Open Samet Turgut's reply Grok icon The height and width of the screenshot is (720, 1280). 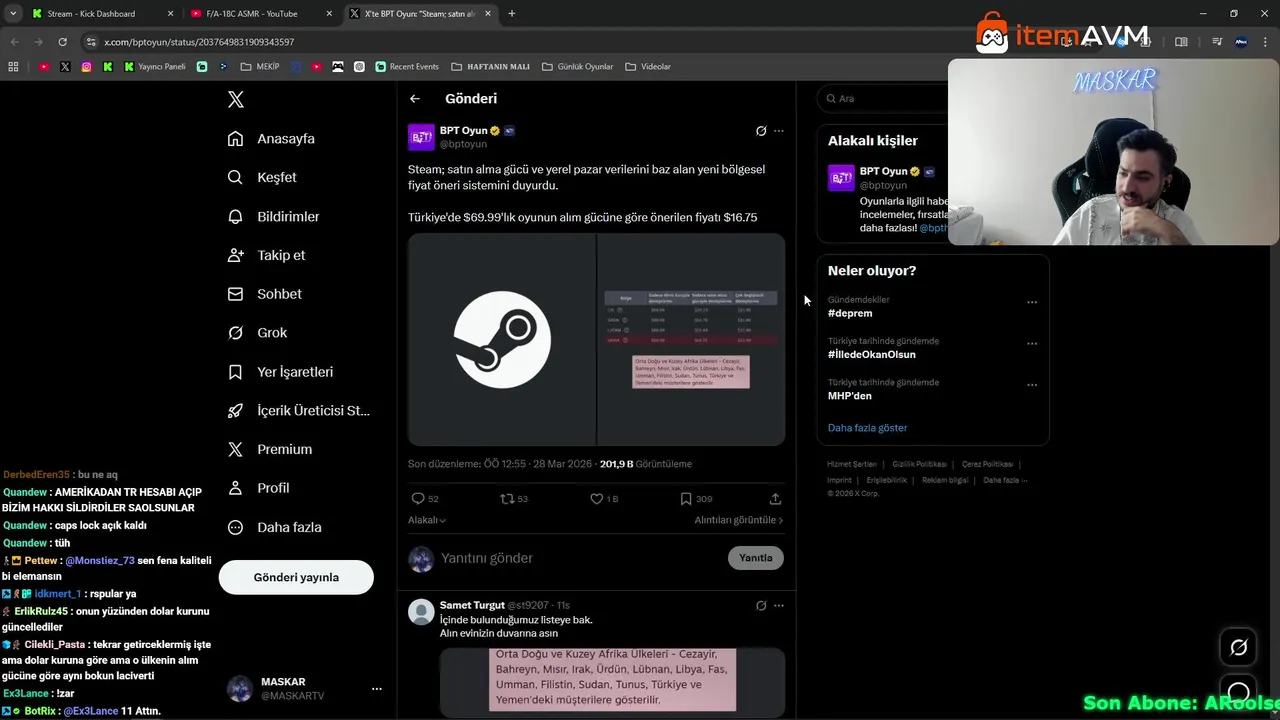(x=761, y=606)
